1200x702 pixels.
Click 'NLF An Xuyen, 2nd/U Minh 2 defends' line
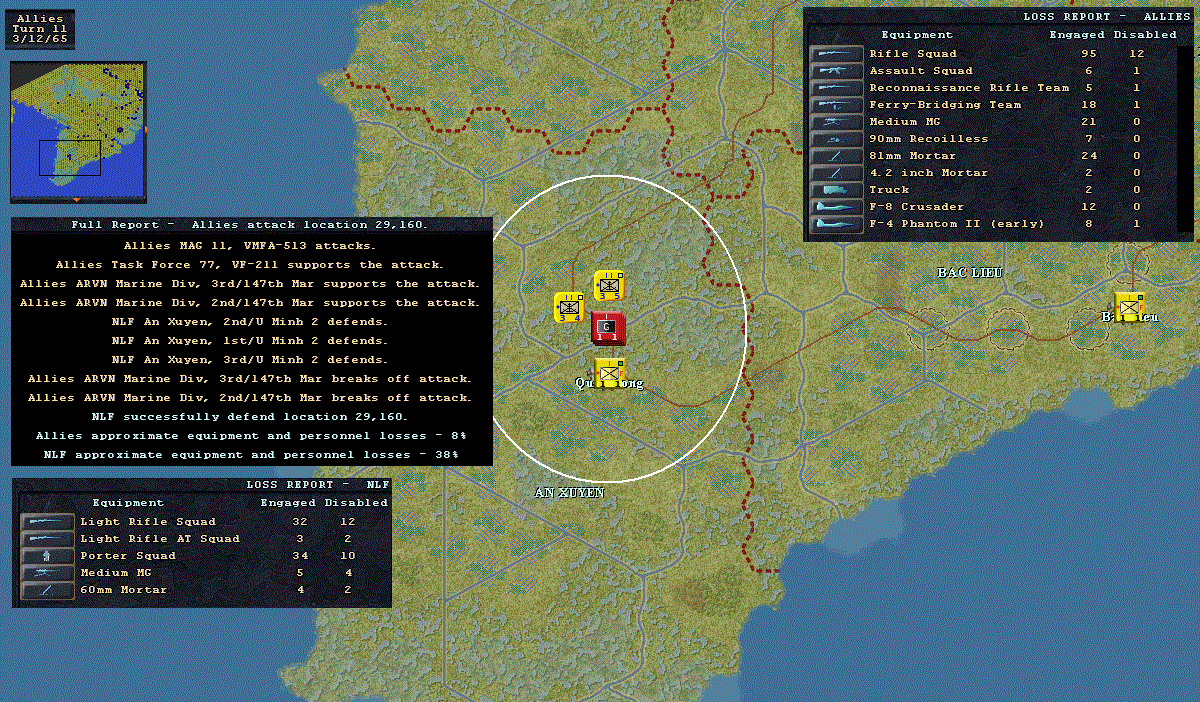pyautogui.click(x=250, y=322)
